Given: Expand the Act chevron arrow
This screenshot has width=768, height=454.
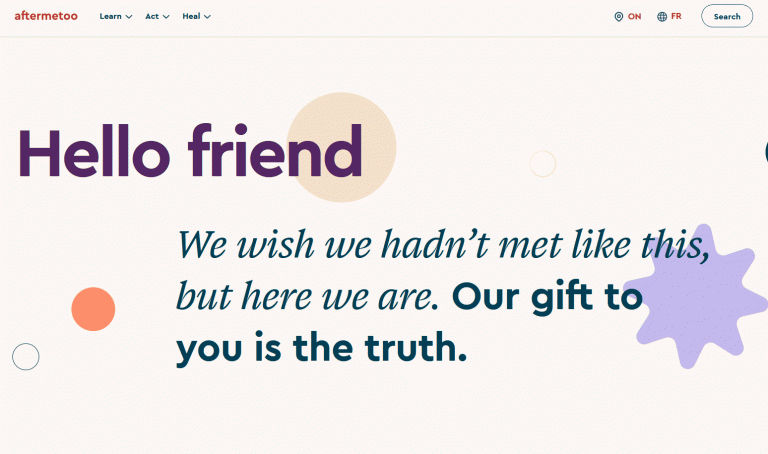Looking at the screenshot, I should (166, 17).
